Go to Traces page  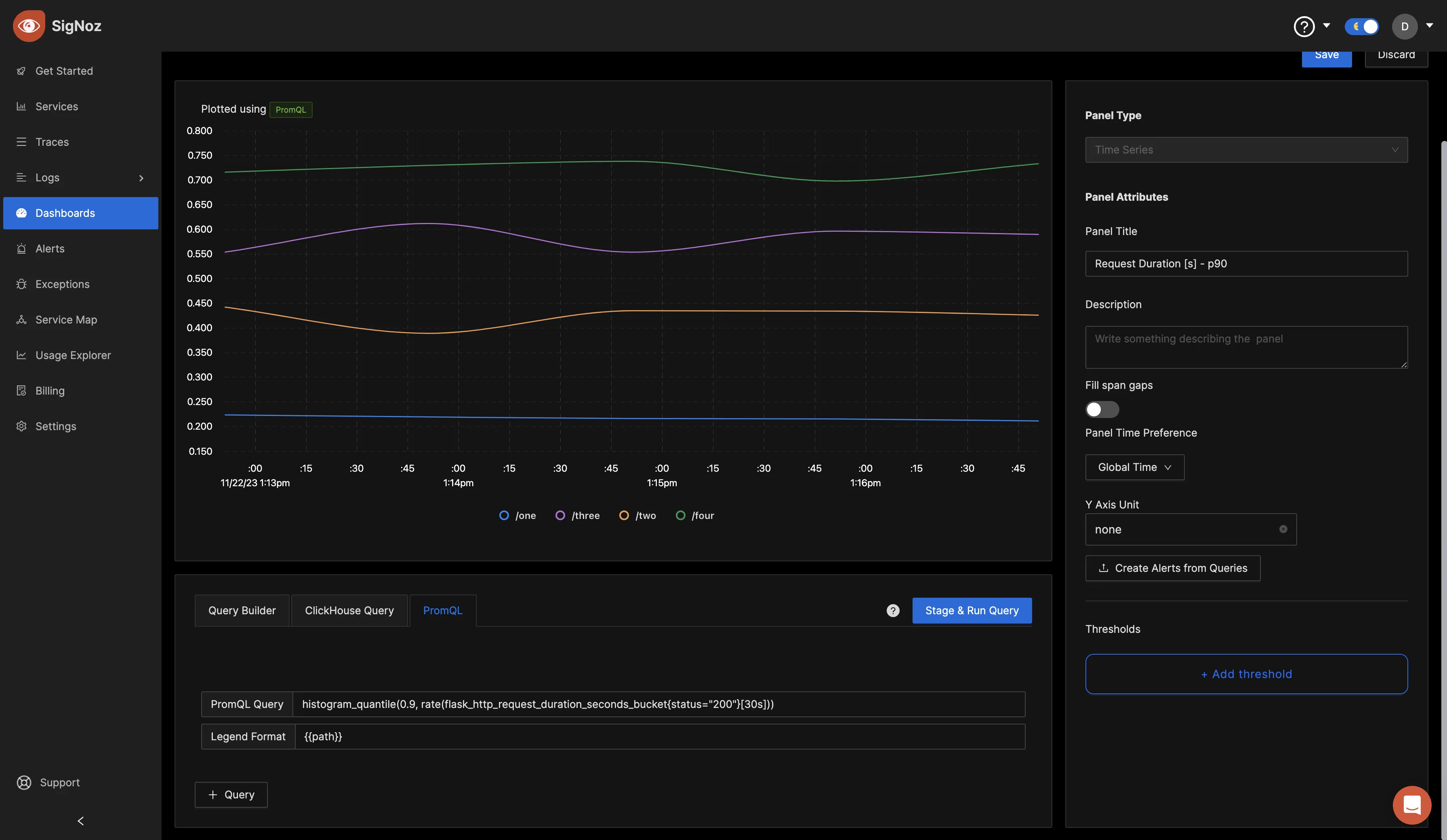tap(80, 142)
